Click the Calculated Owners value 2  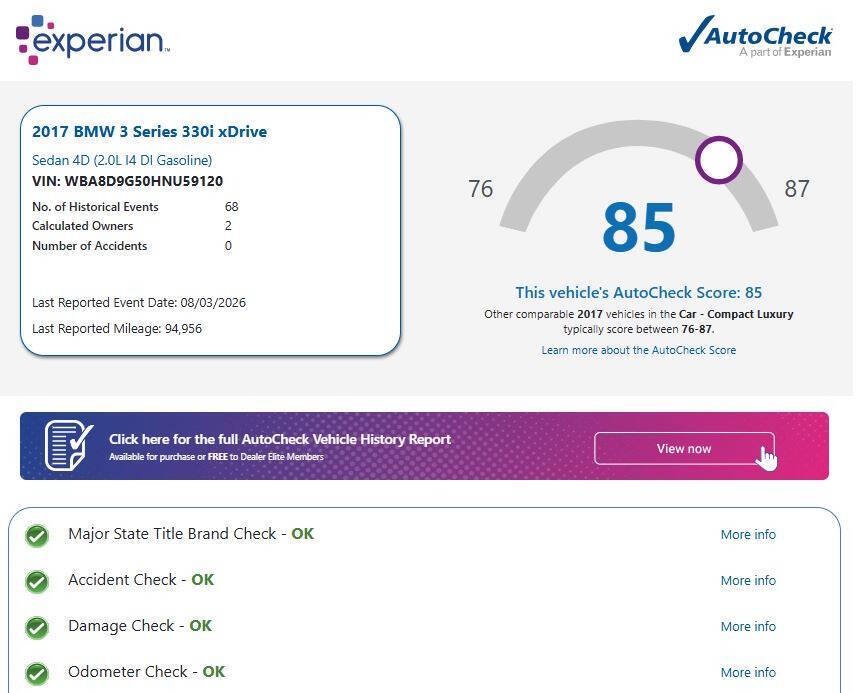coord(228,226)
